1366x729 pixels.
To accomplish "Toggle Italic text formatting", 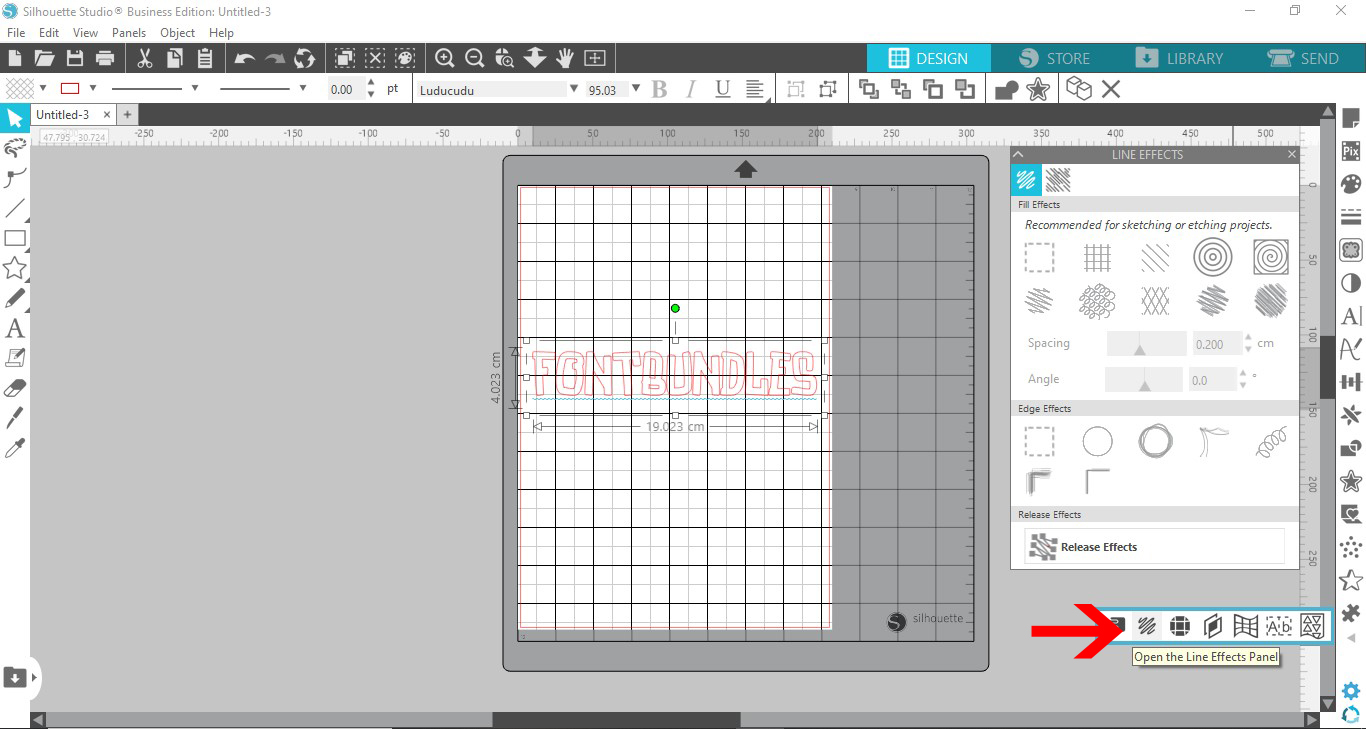I will tap(690, 90).
